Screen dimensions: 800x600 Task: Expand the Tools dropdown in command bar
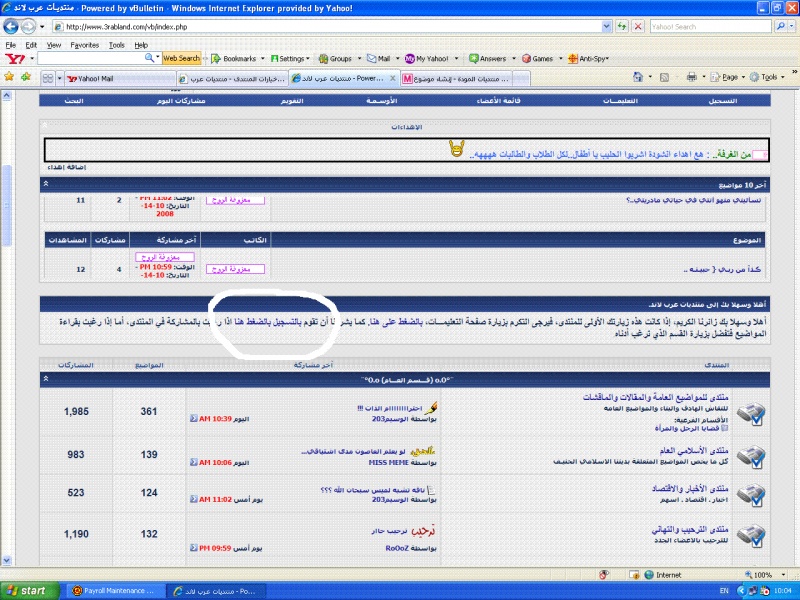tap(769, 77)
